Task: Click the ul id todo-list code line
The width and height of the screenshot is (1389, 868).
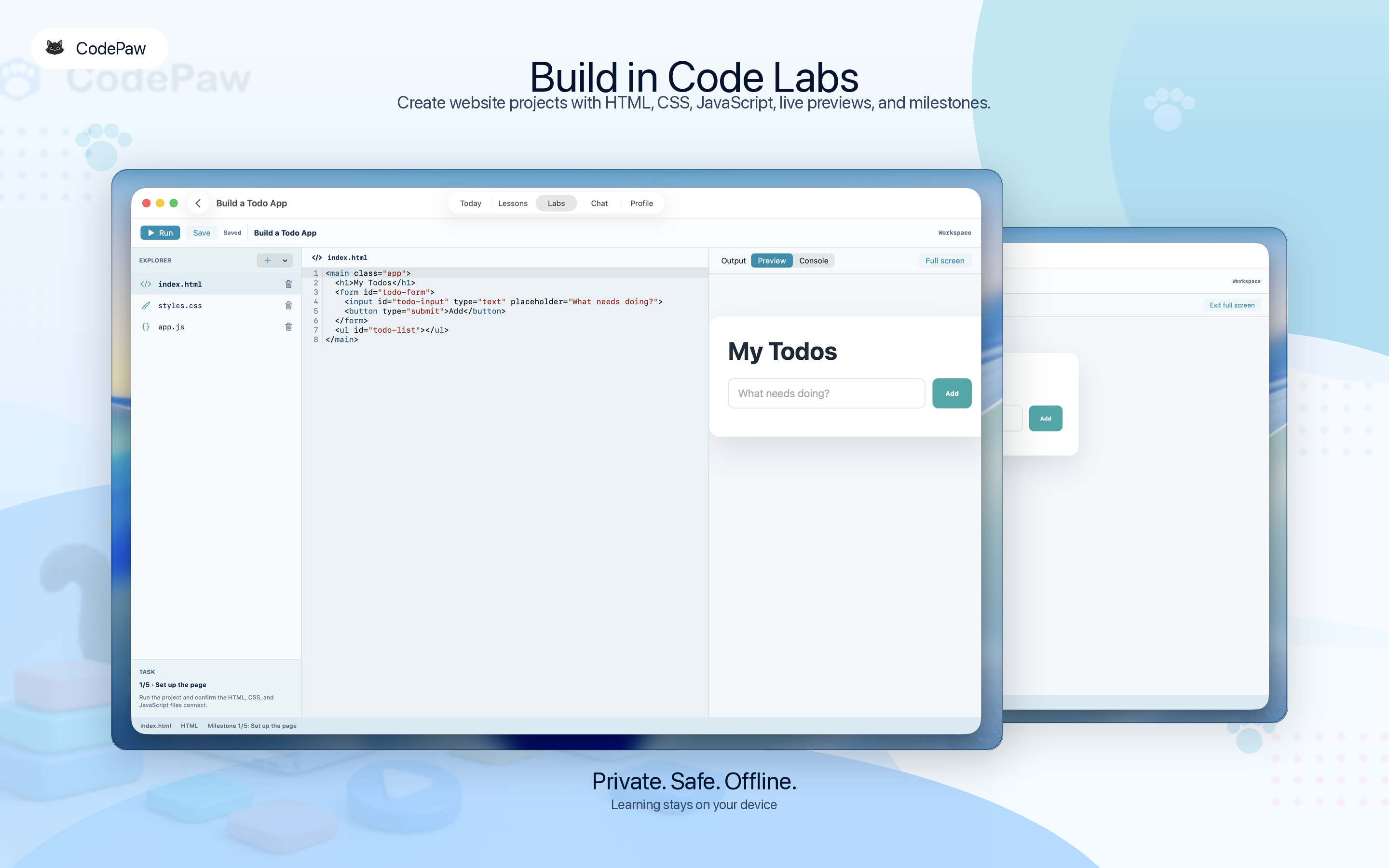Action: [392, 330]
